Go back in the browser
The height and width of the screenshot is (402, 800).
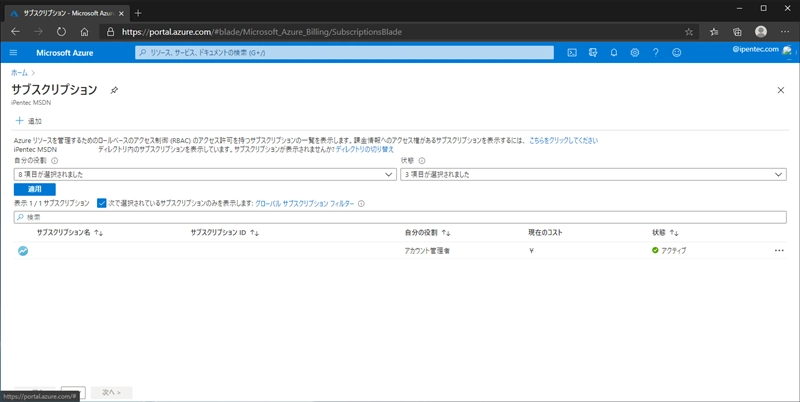[x=15, y=32]
